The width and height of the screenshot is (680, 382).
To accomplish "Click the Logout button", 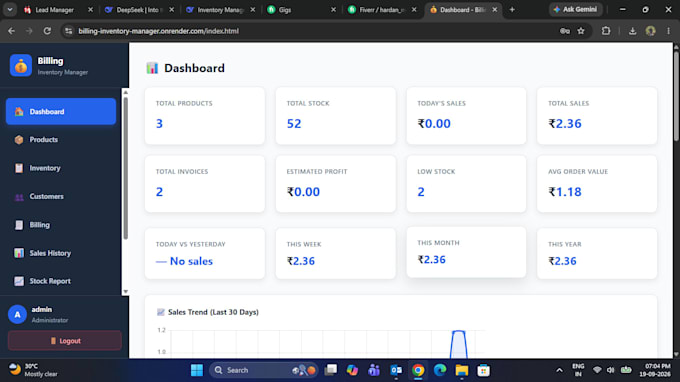I will tap(65, 341).
